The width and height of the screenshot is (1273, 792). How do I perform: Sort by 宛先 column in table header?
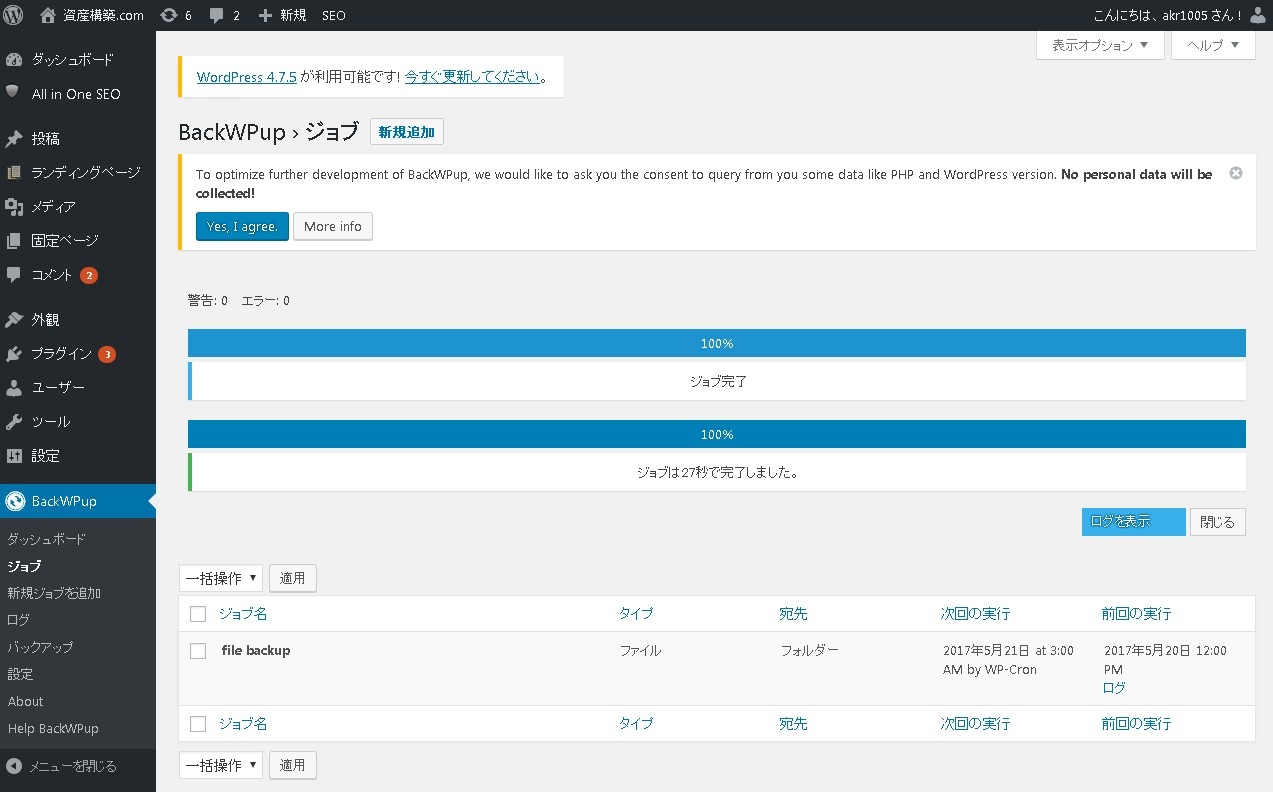[794, 614]
